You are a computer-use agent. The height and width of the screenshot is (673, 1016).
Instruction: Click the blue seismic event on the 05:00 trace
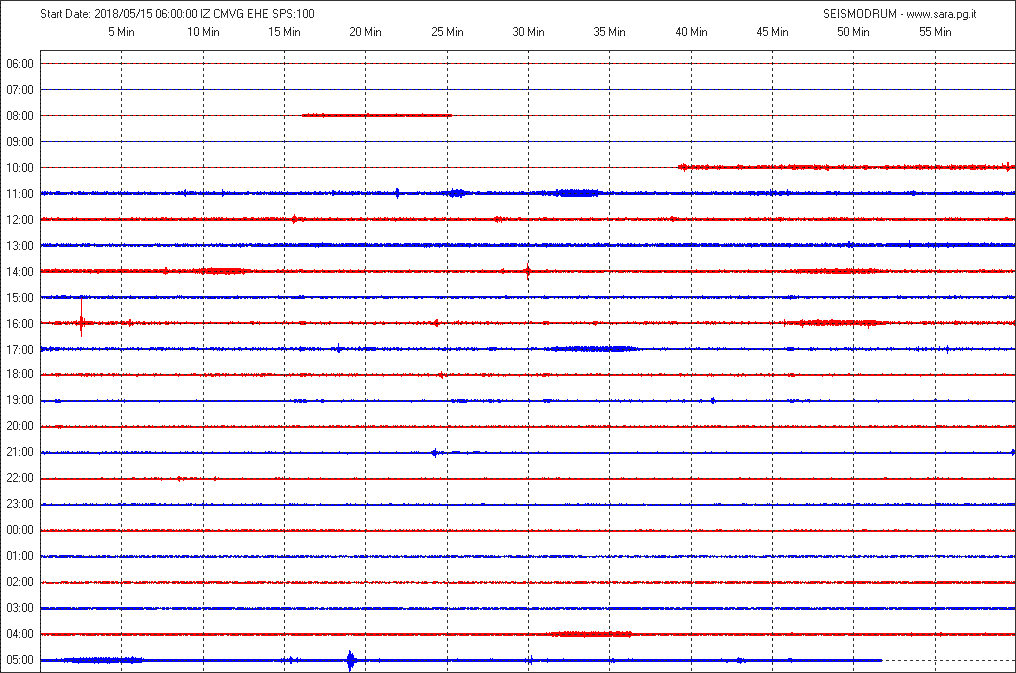[x=351, y=661]
